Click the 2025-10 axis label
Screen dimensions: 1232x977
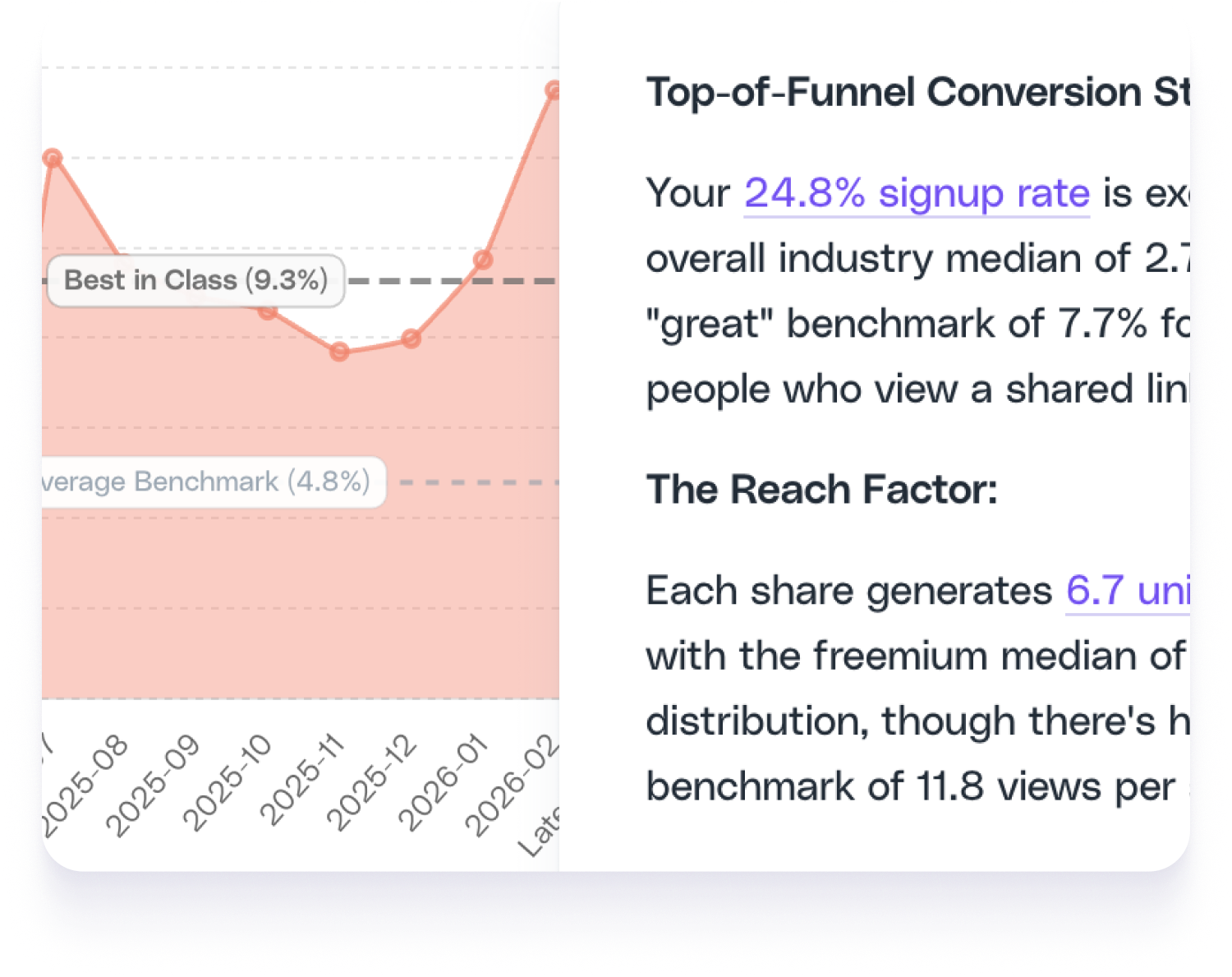[228, 781]
